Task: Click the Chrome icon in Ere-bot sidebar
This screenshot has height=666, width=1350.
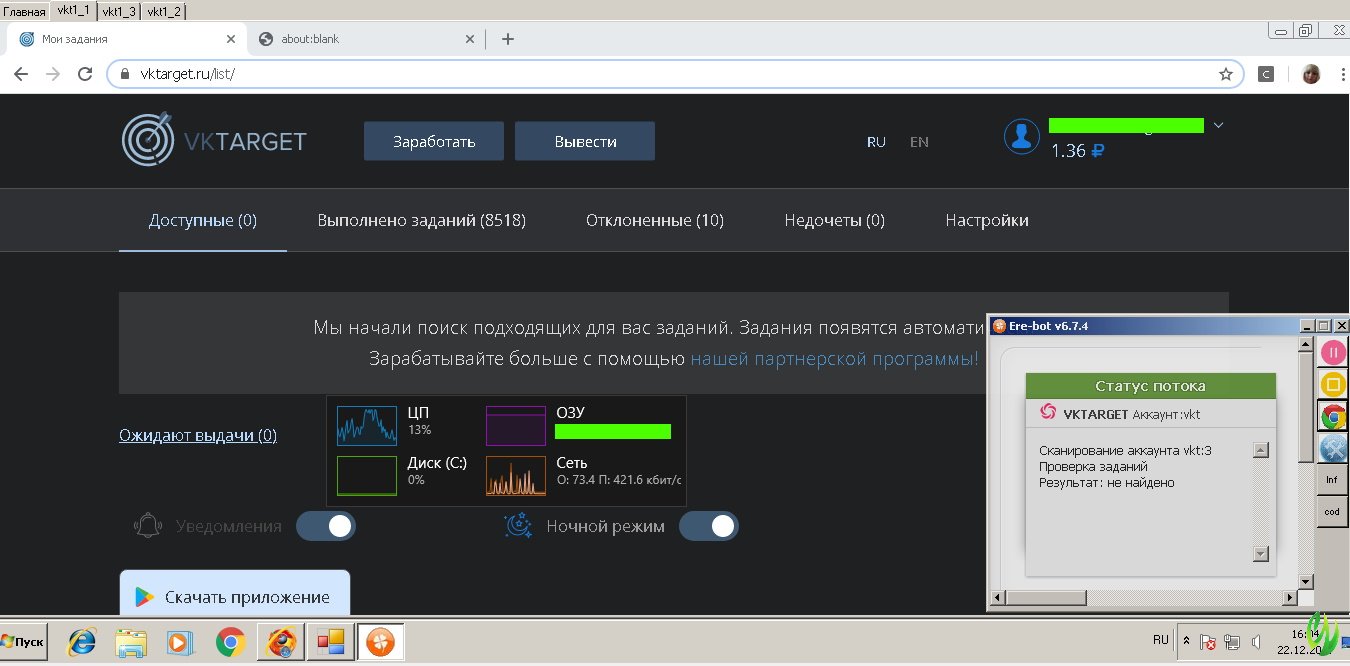Action: click(1333, 417)
